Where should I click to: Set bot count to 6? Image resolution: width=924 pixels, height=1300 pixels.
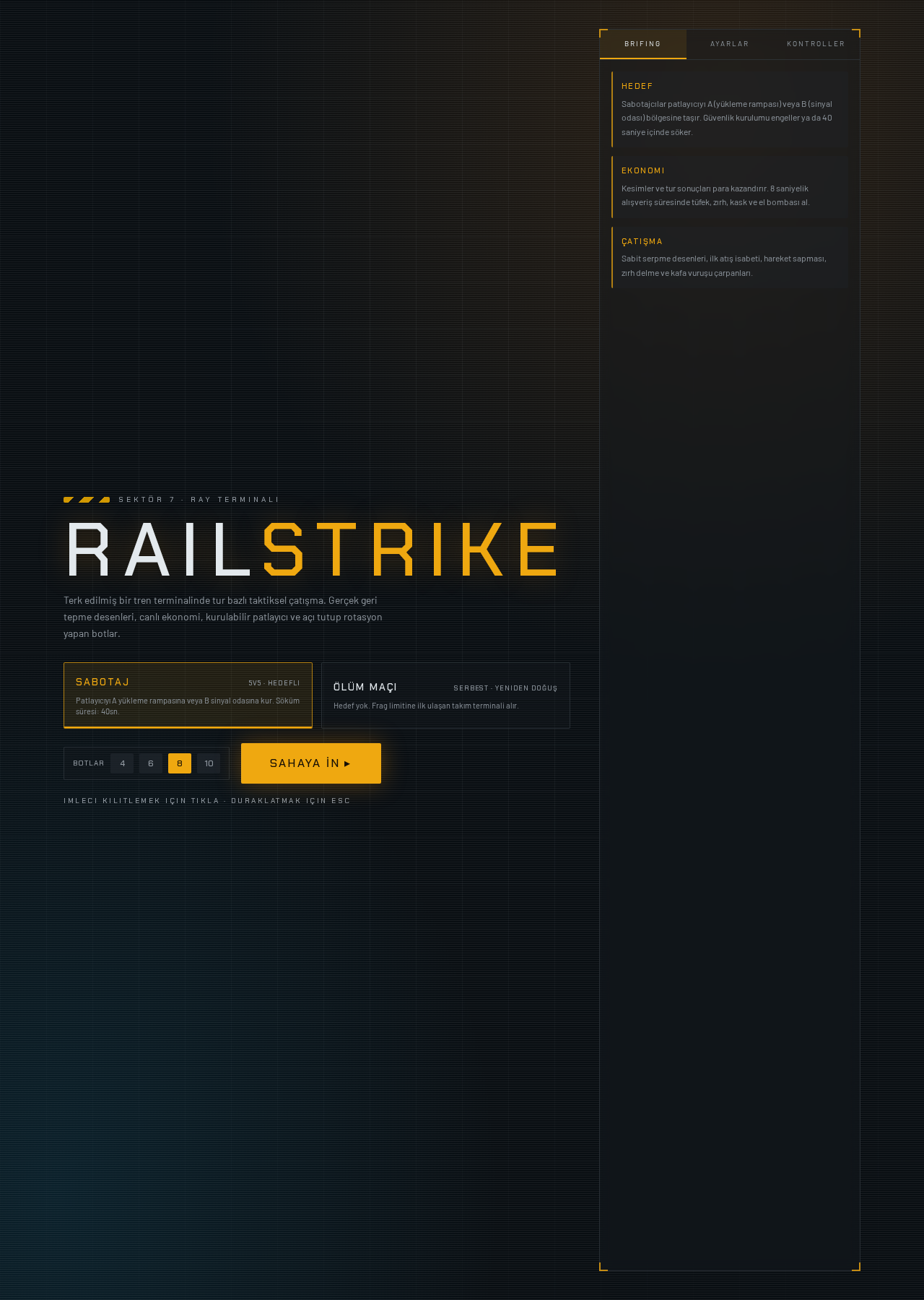coord(151,763)
